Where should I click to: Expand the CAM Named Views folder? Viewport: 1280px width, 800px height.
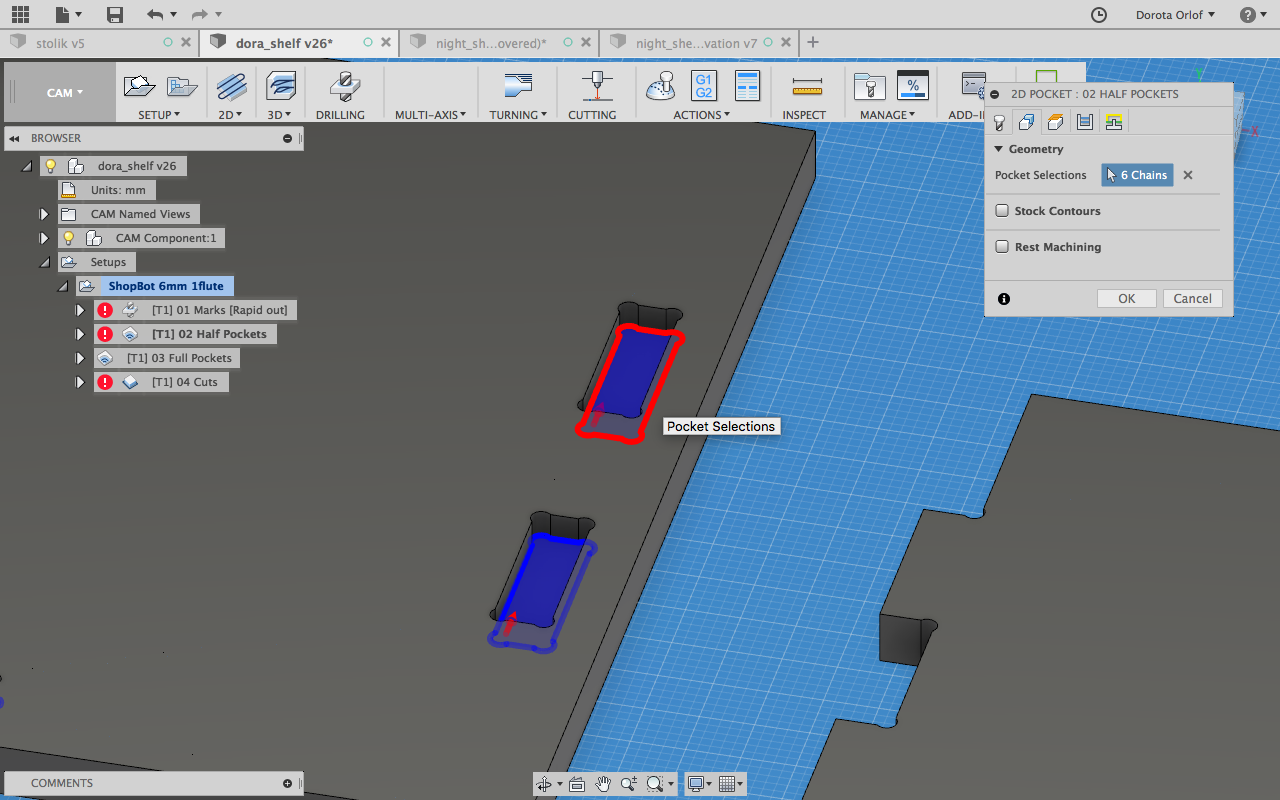click(x=44, y=214)
